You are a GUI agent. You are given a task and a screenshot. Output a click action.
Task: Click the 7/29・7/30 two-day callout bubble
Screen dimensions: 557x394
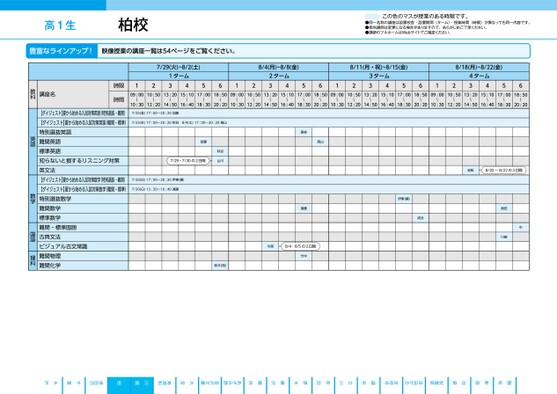(188, 161)
